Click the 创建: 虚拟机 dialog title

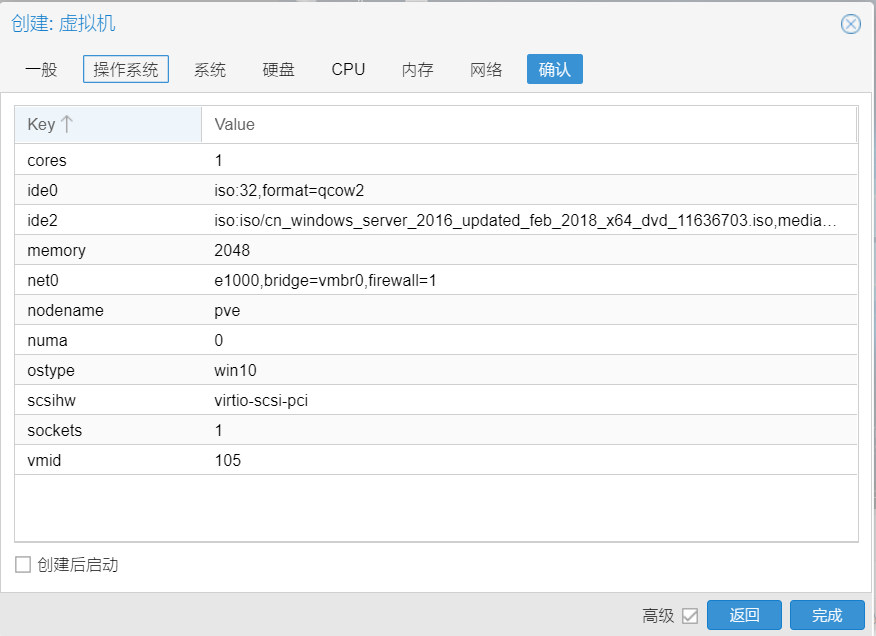point(63,23)
